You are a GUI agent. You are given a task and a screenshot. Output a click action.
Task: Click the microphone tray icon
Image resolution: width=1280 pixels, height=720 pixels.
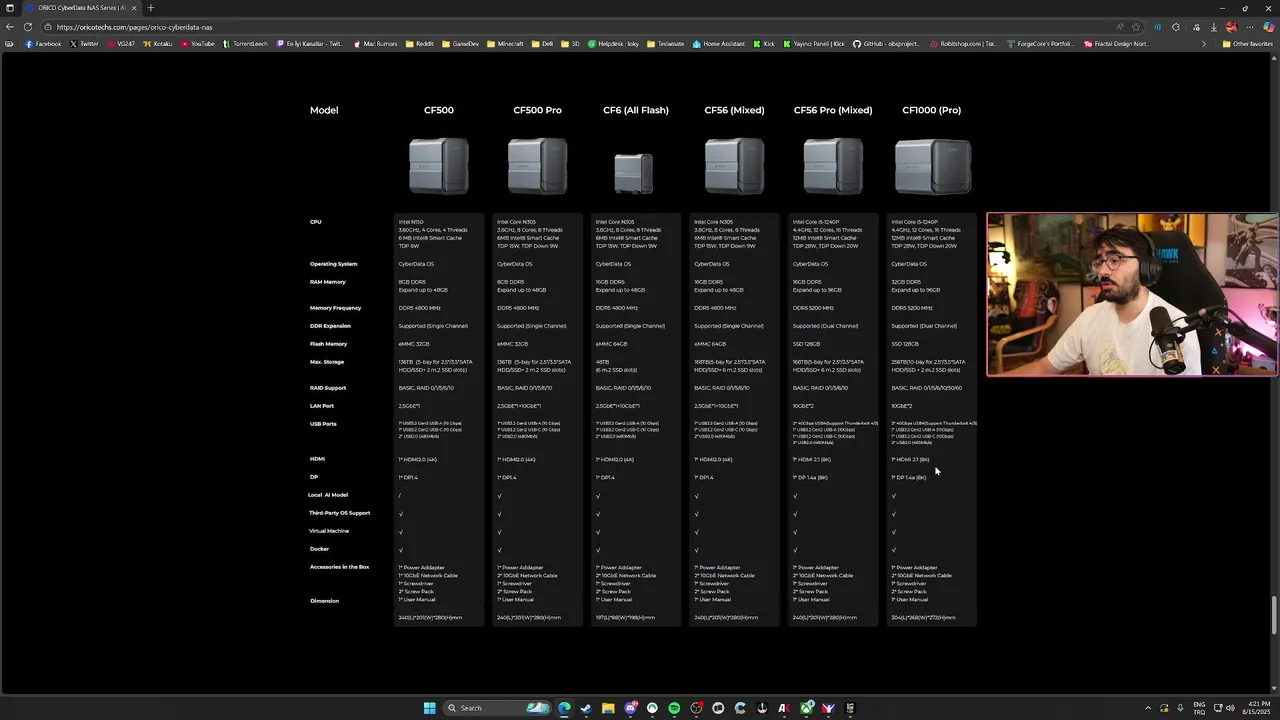point(1180,708)
